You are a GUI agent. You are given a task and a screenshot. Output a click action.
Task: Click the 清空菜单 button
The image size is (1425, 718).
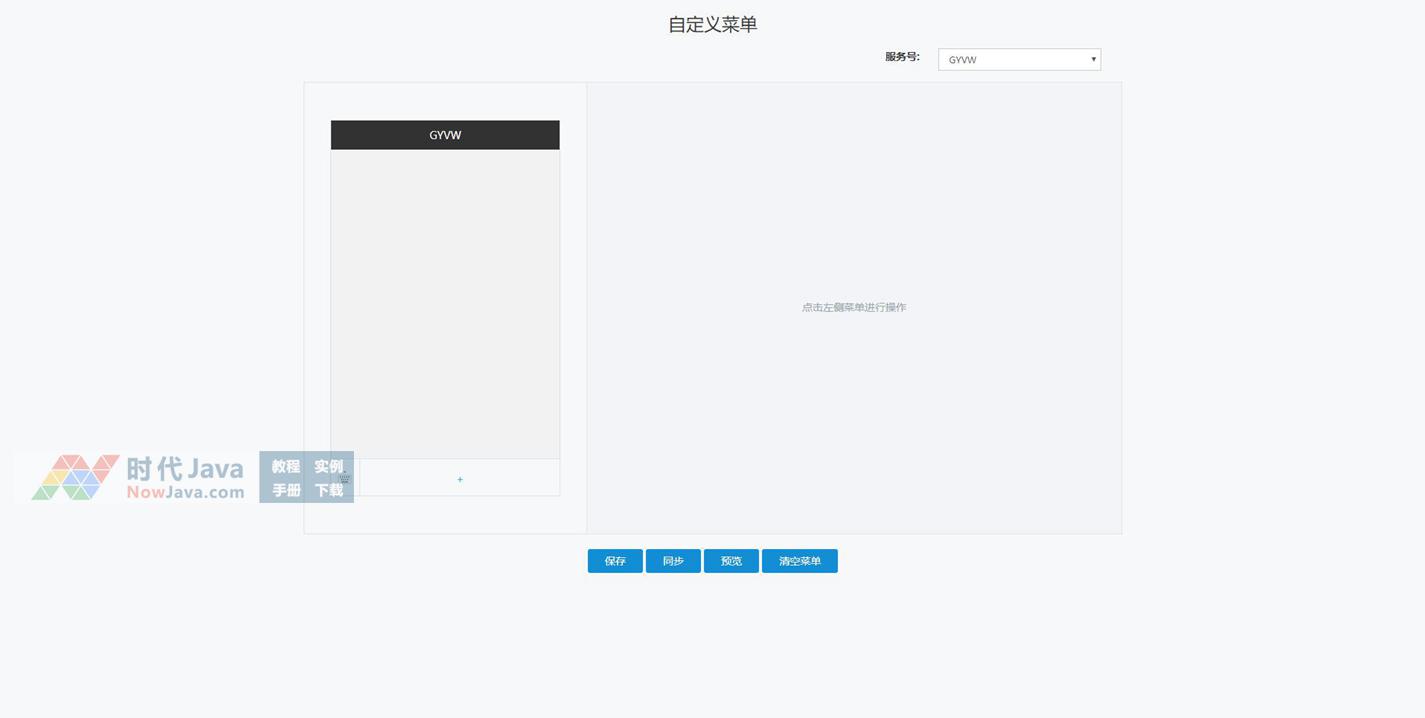[x=799, y=561]
